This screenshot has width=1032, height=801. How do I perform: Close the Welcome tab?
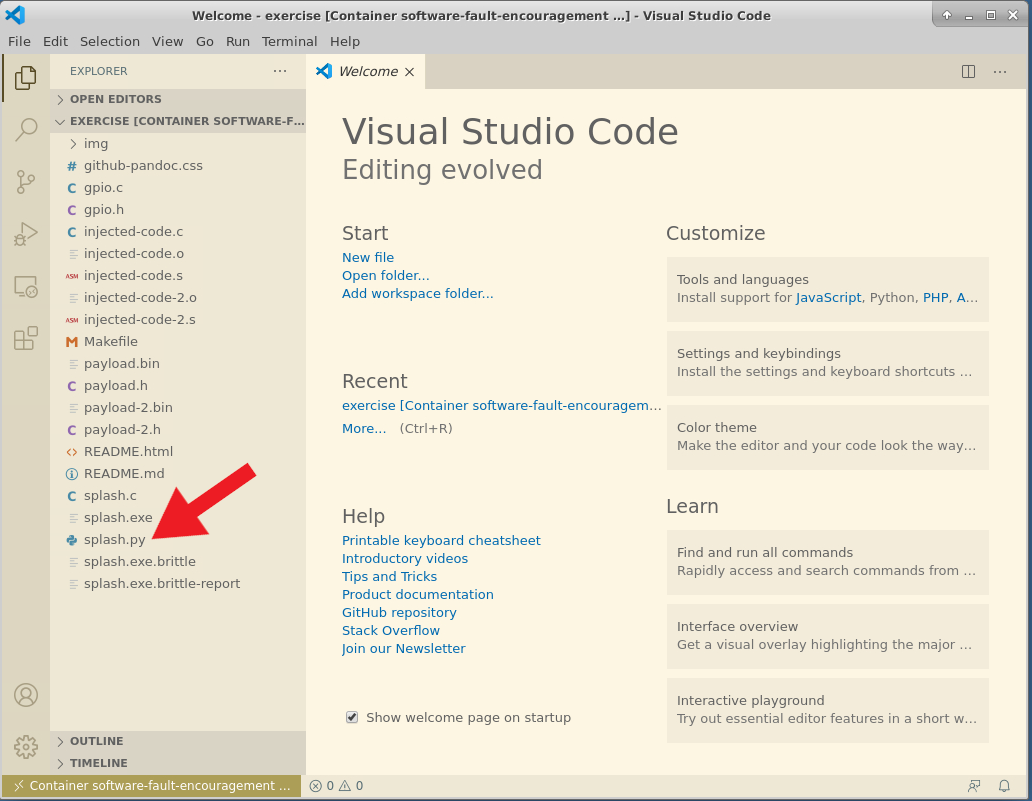[409, 72]
